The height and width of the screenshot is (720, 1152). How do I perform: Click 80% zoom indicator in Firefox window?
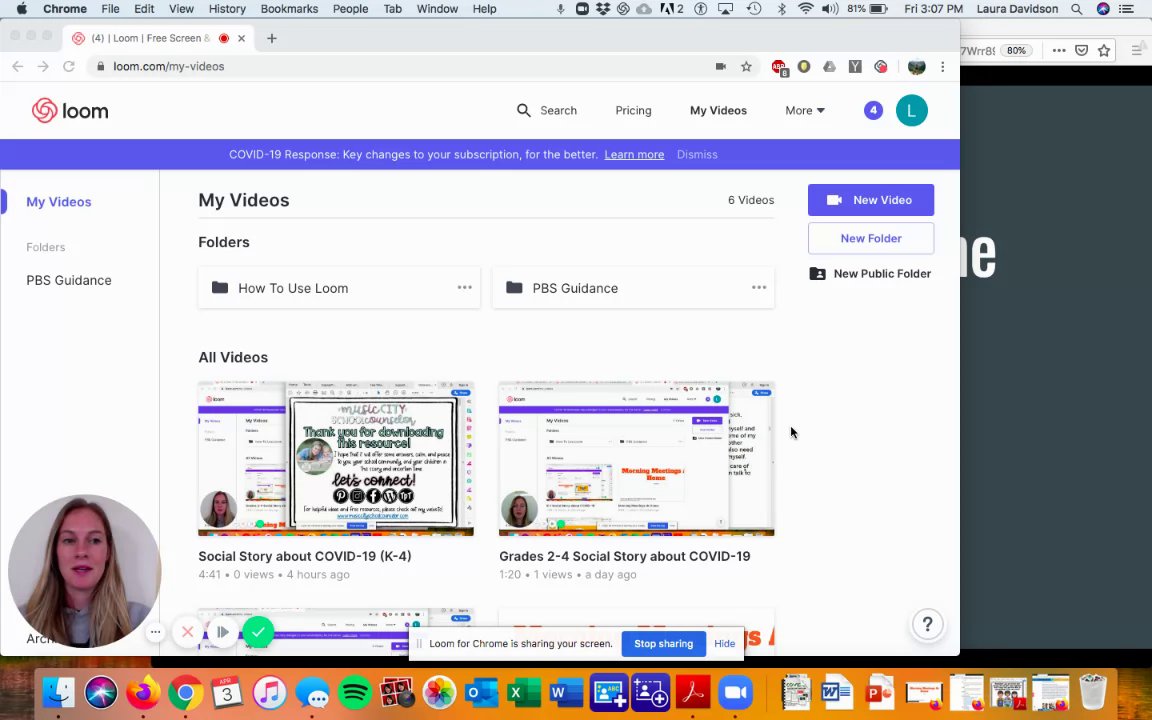pos(1016,51)
